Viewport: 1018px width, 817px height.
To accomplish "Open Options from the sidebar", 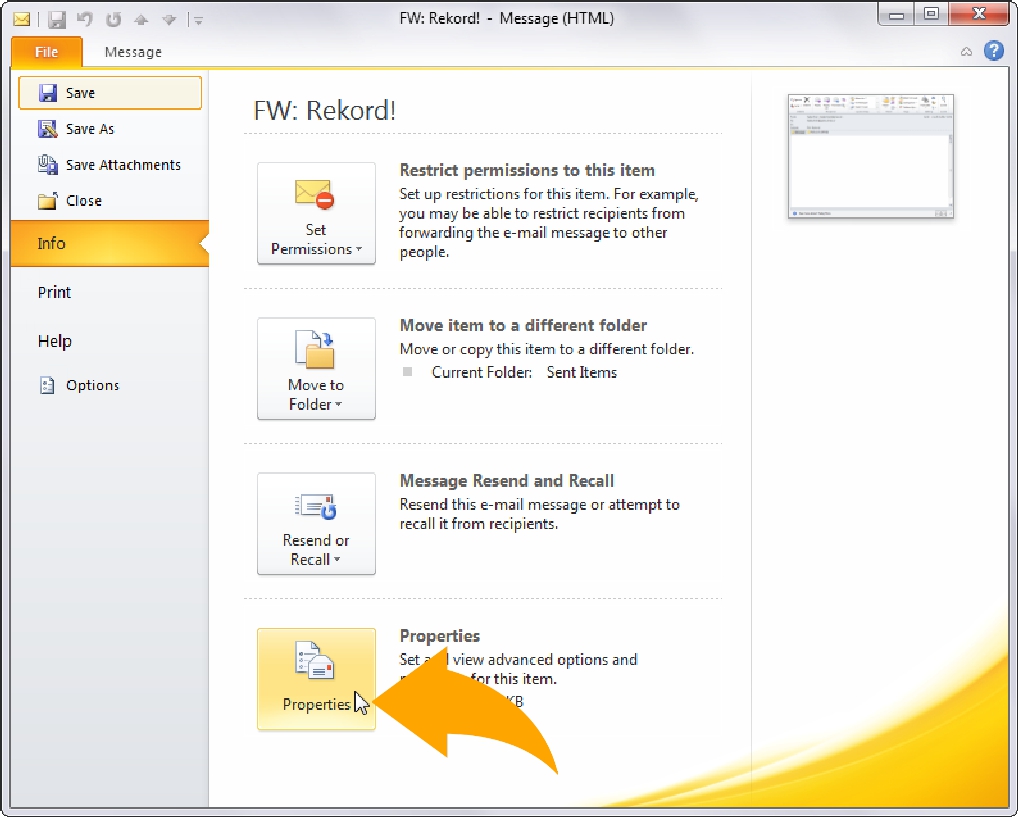I will click(x=110, y=385).
